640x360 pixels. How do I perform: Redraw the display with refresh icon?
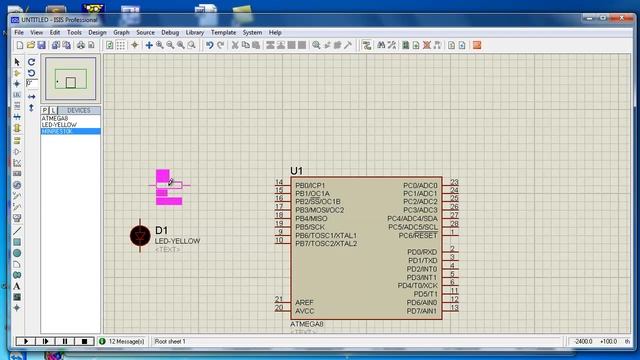[109, 45]
